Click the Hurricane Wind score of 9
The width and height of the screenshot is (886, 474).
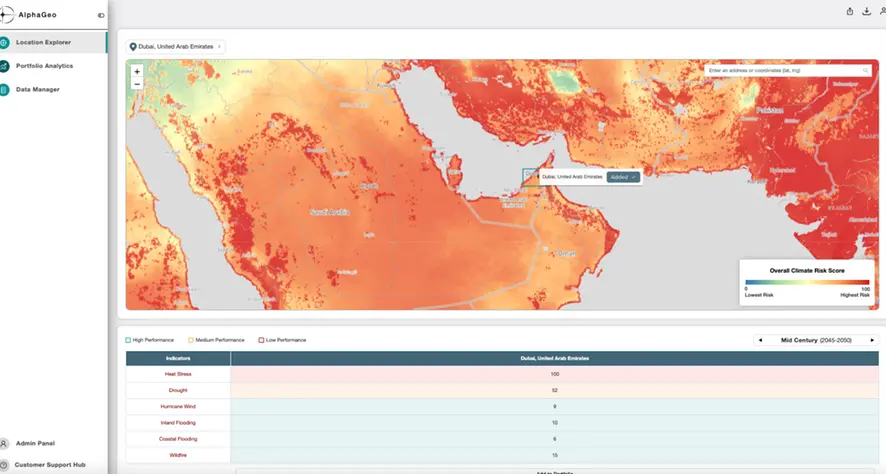[x=554, y=406]
